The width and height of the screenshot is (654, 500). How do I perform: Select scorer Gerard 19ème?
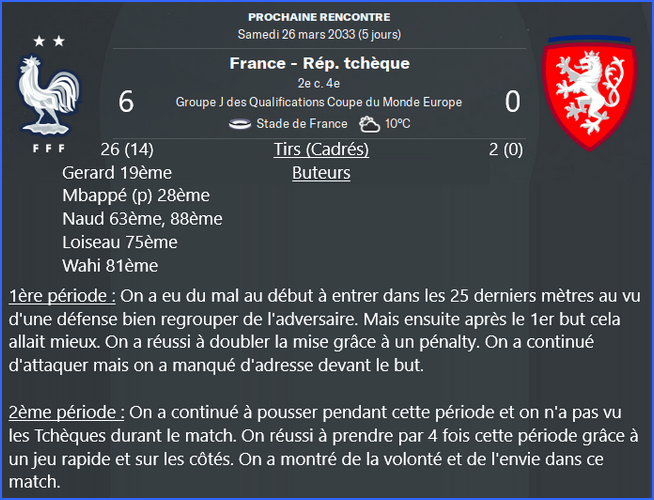pos(117,173)
